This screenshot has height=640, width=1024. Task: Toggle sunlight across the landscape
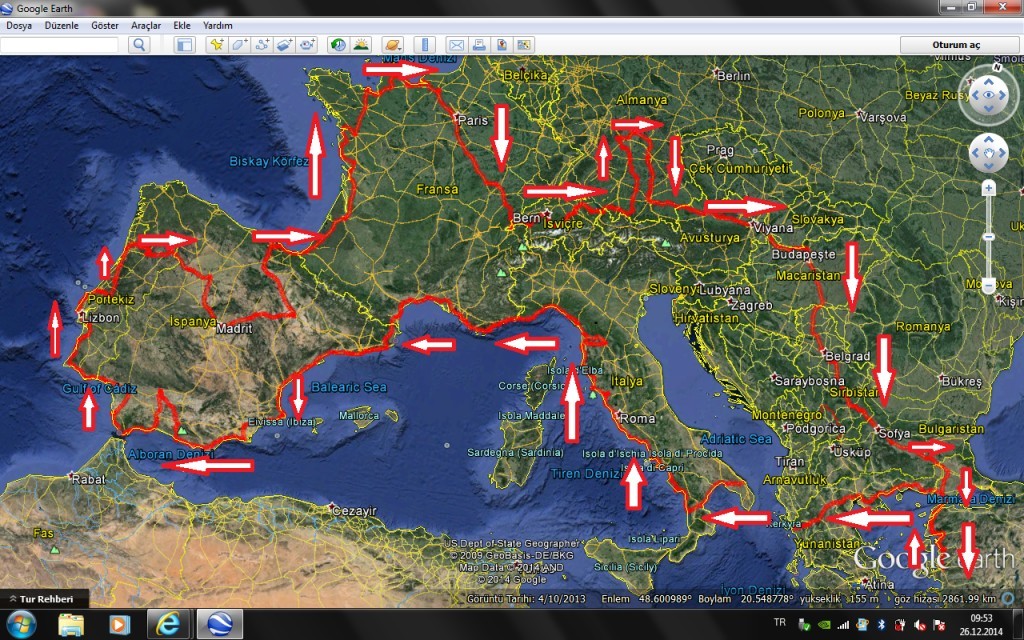click(361, 45)
